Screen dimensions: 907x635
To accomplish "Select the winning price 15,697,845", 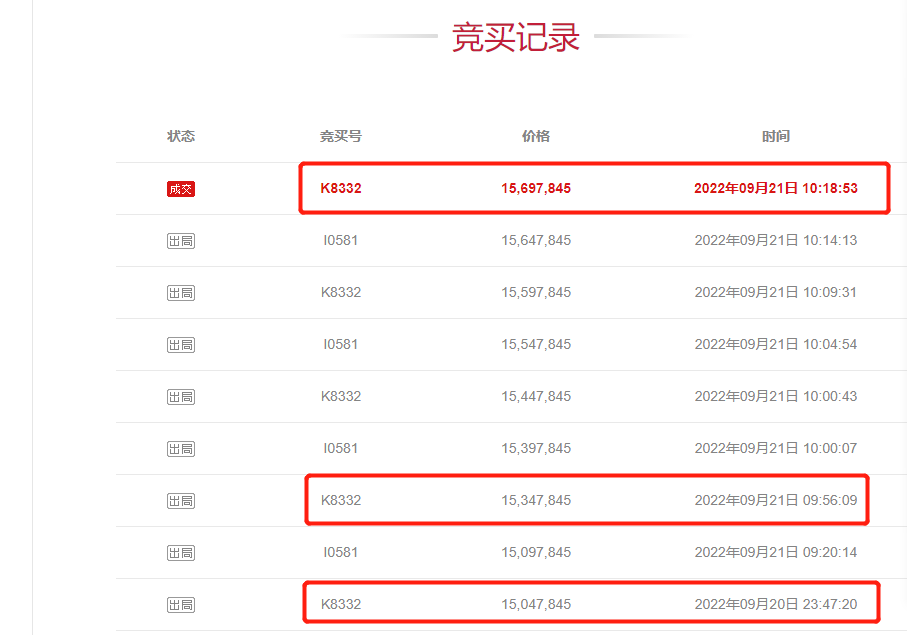I will tap(536, 189).
